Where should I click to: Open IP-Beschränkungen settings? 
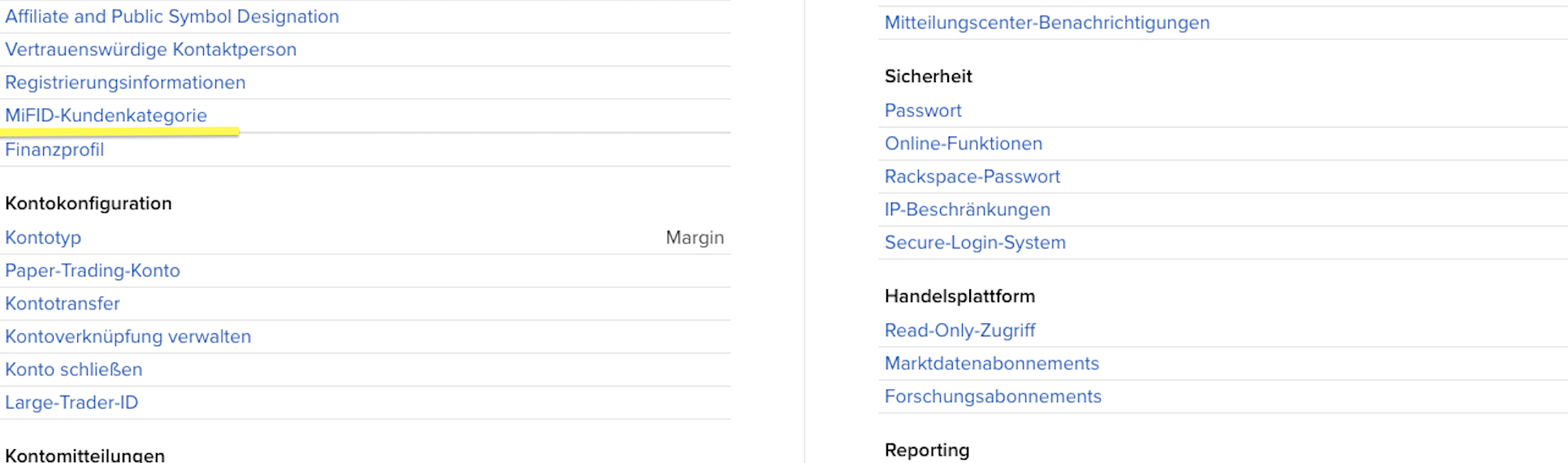click(968, 210)
